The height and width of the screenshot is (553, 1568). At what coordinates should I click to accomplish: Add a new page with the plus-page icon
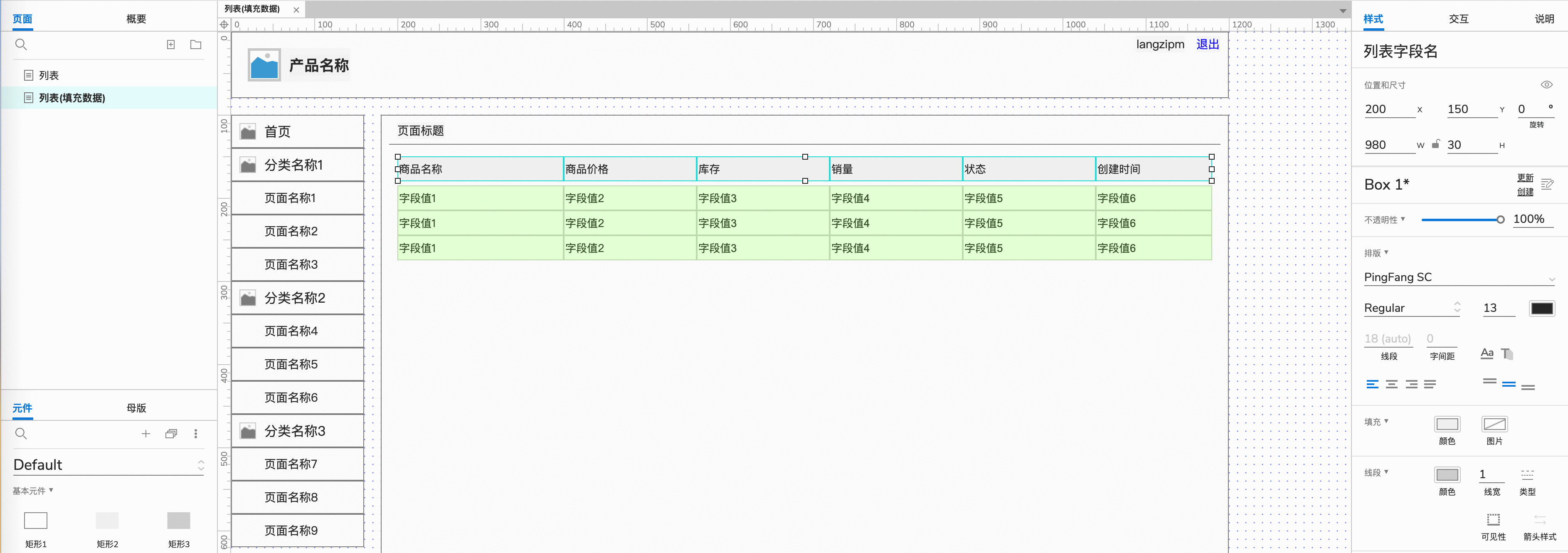pyautogui.click(x=171, y=44)
